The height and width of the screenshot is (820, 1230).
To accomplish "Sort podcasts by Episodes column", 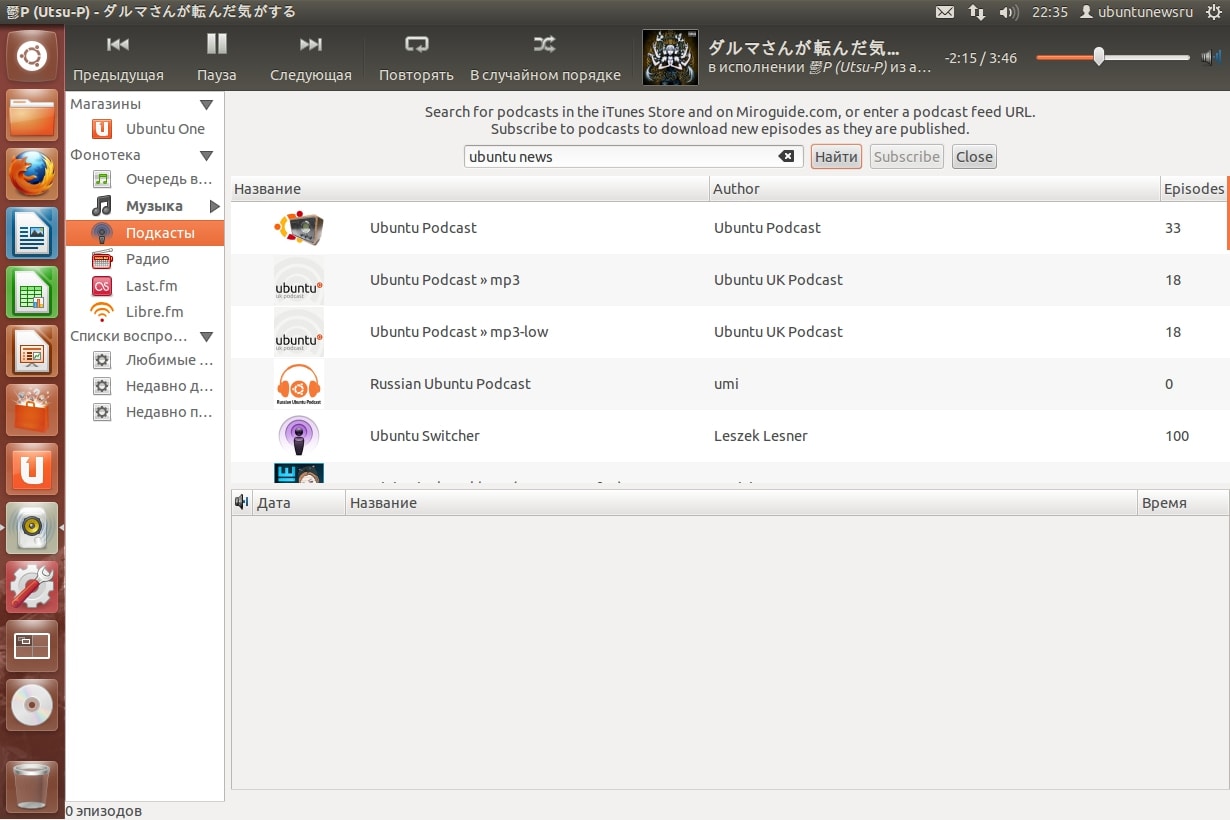I will tap(1193, 189).
